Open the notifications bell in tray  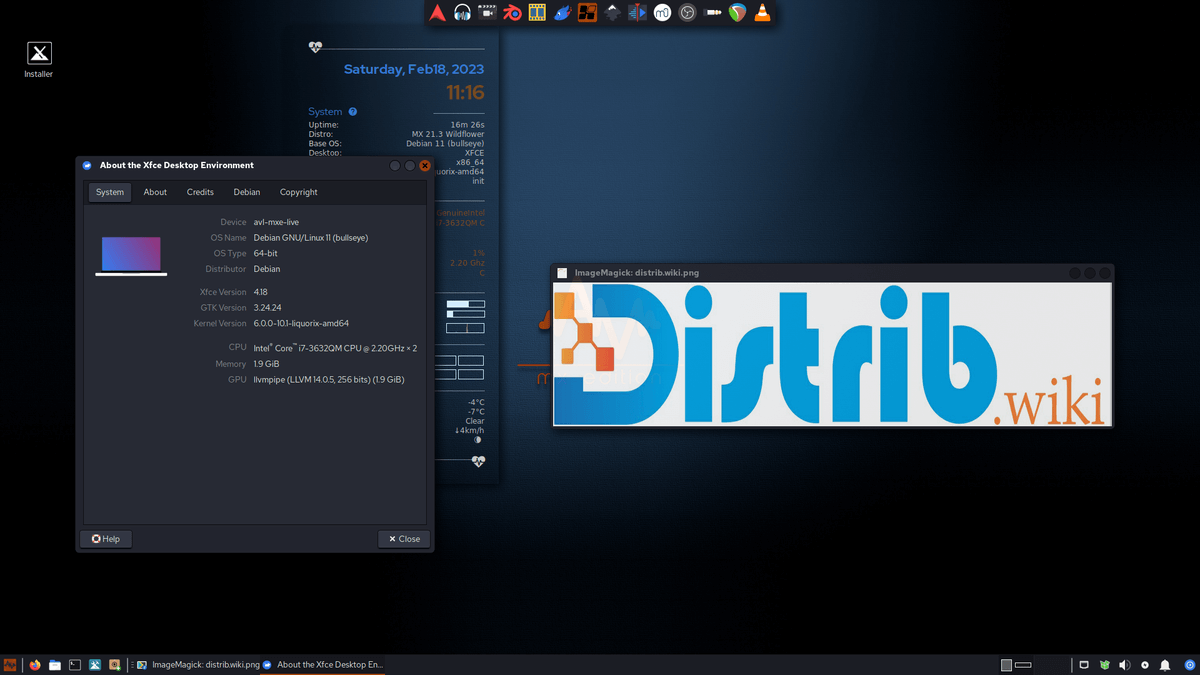(x=1165, y=665)
